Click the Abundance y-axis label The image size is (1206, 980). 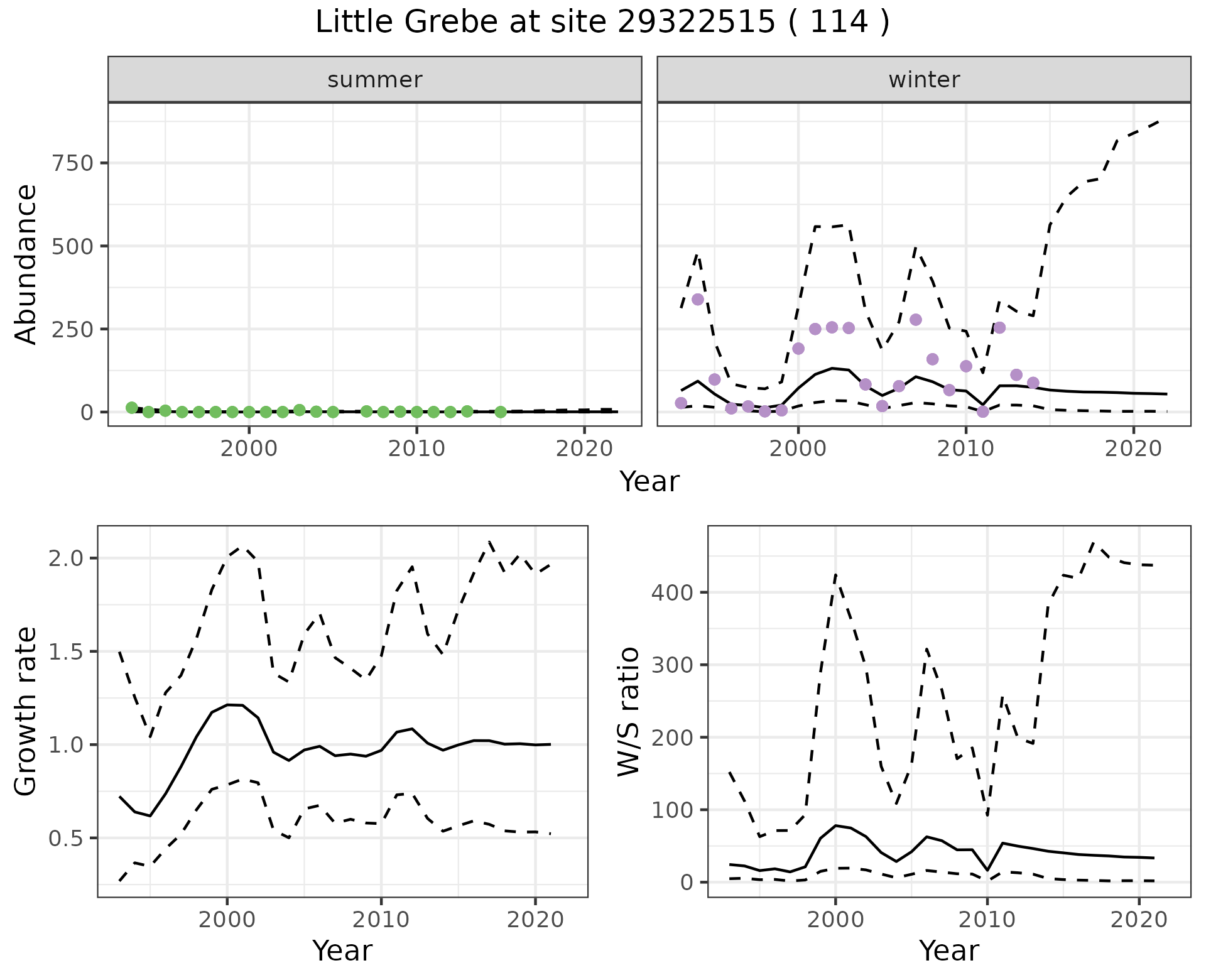click(26, 264)
